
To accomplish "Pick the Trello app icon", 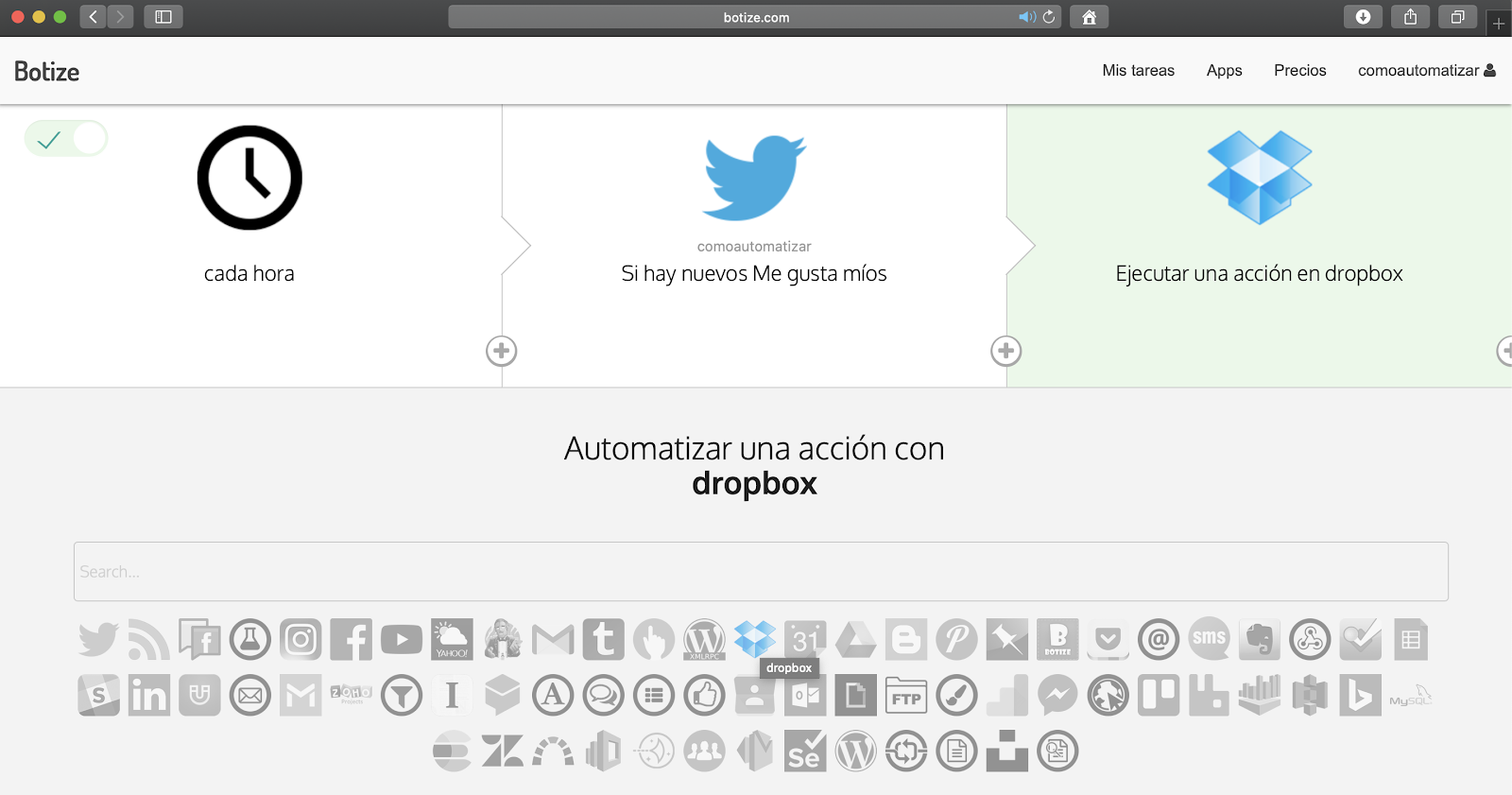I will click(1159, 696).
